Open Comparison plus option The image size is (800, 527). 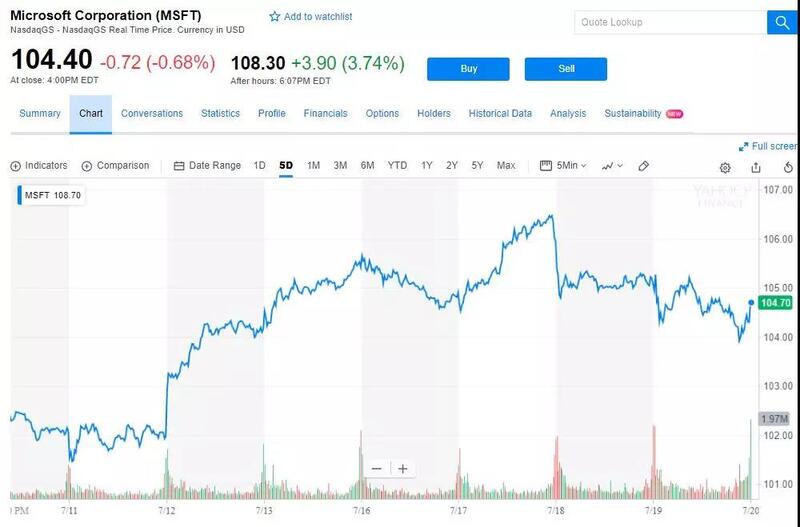click(87, 166)
